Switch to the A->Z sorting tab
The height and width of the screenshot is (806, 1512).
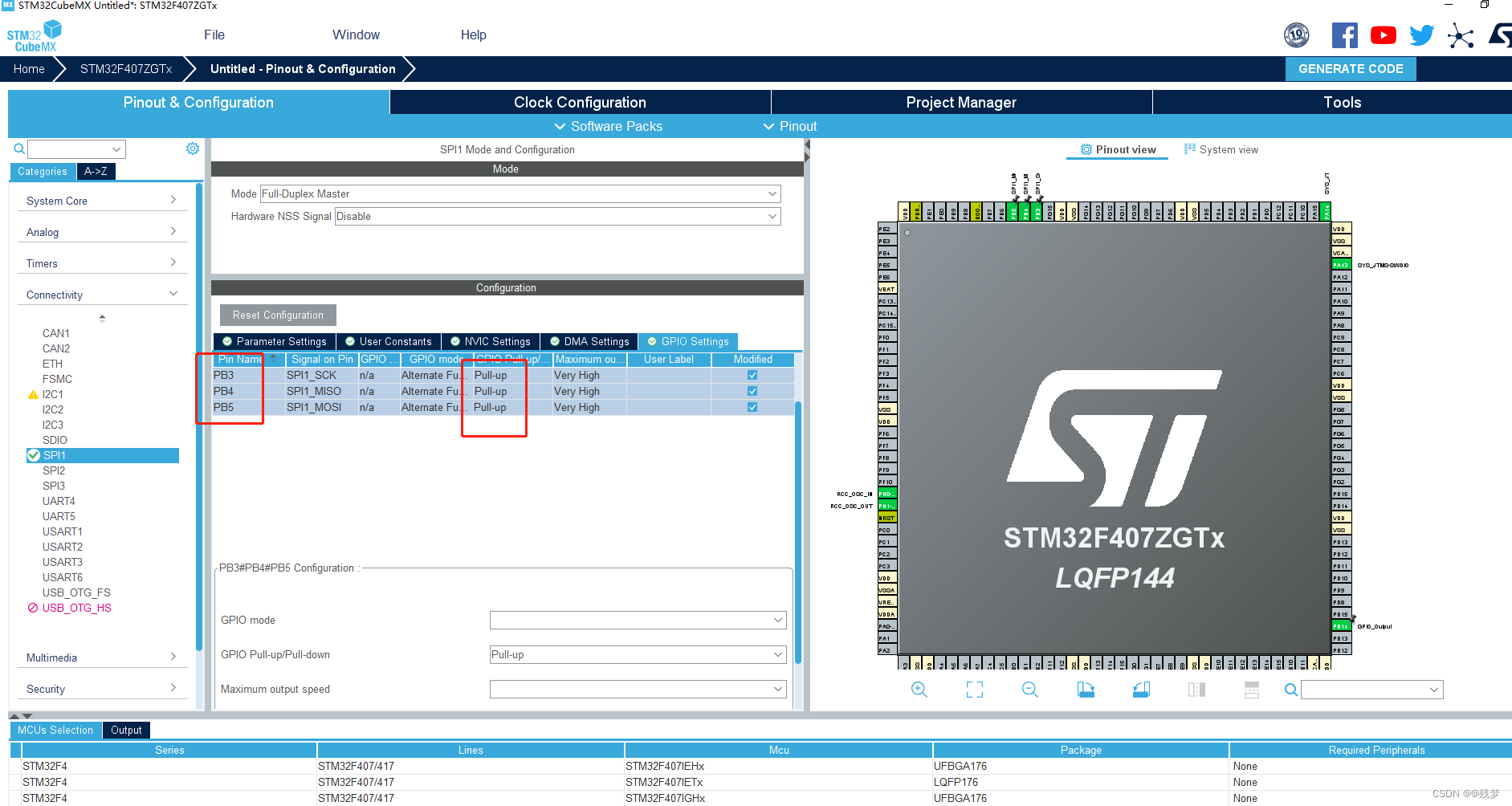[x=96, y=171]
